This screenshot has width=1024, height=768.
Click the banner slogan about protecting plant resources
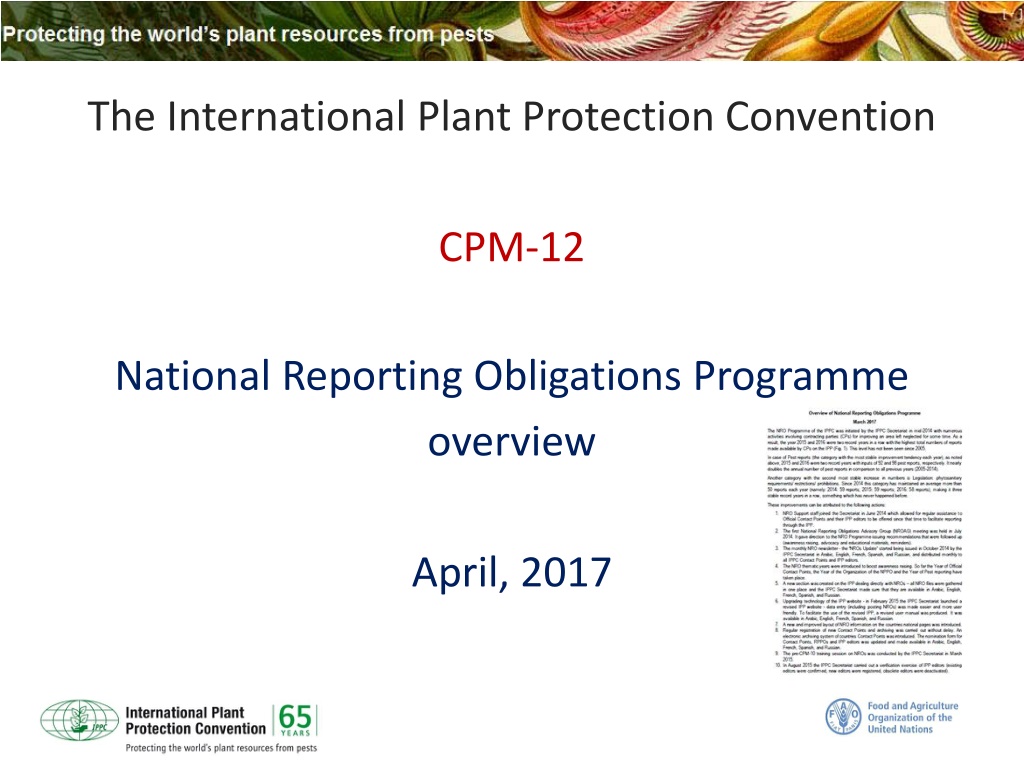tap(248, 34)
